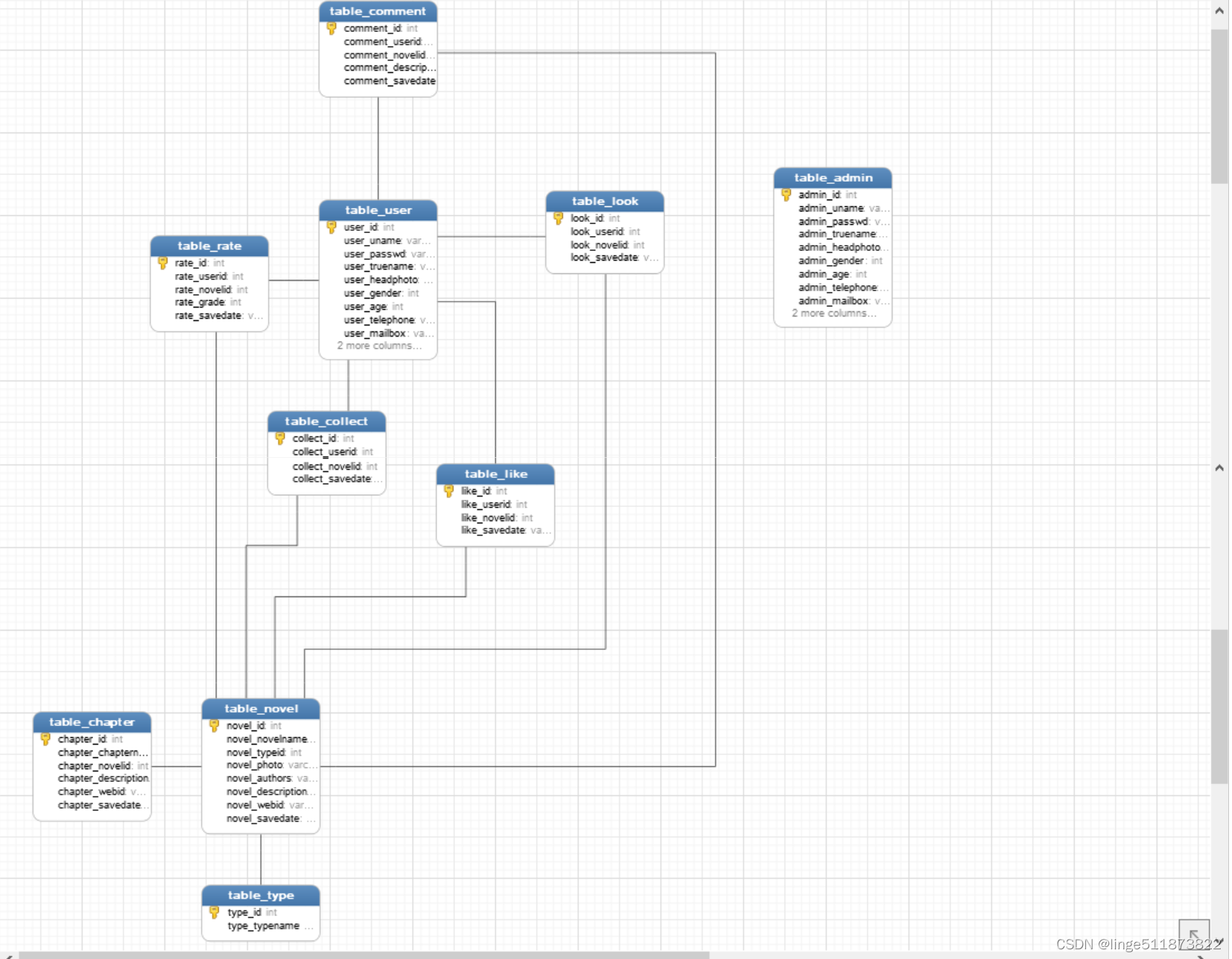
Task: Click the chapter_novelid column
Action: [103, 765]
